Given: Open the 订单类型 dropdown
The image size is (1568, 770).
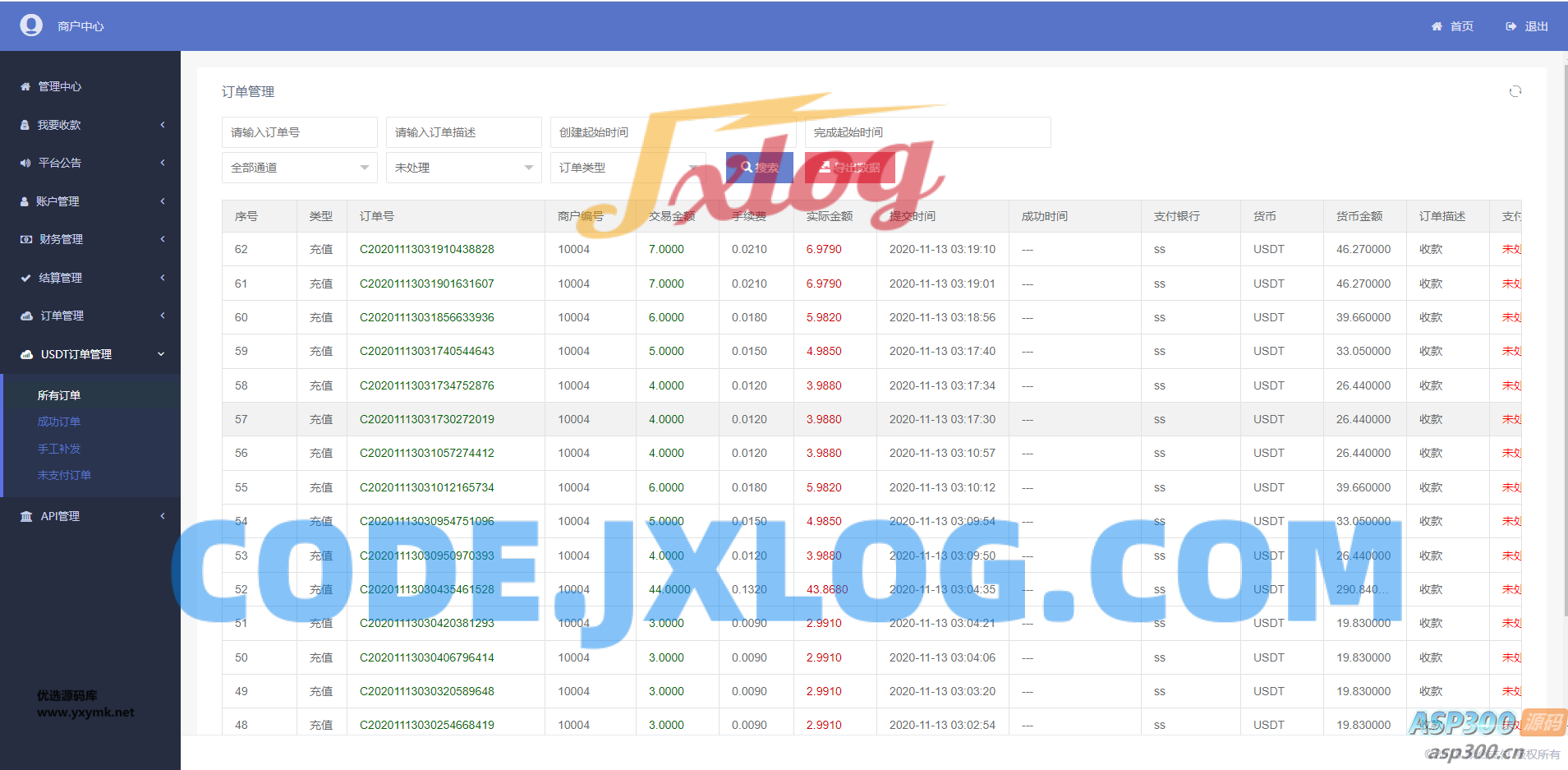Looking at the screenshot, I should tap(628, 168).
